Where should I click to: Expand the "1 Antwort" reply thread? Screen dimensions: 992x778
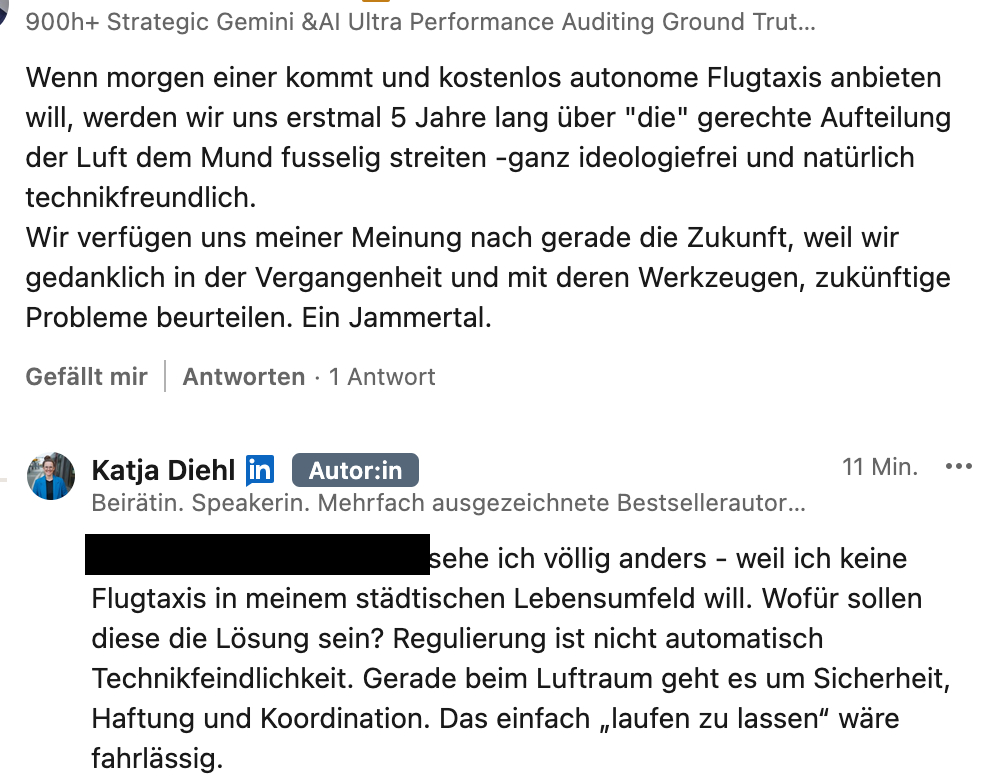[382, 377]
